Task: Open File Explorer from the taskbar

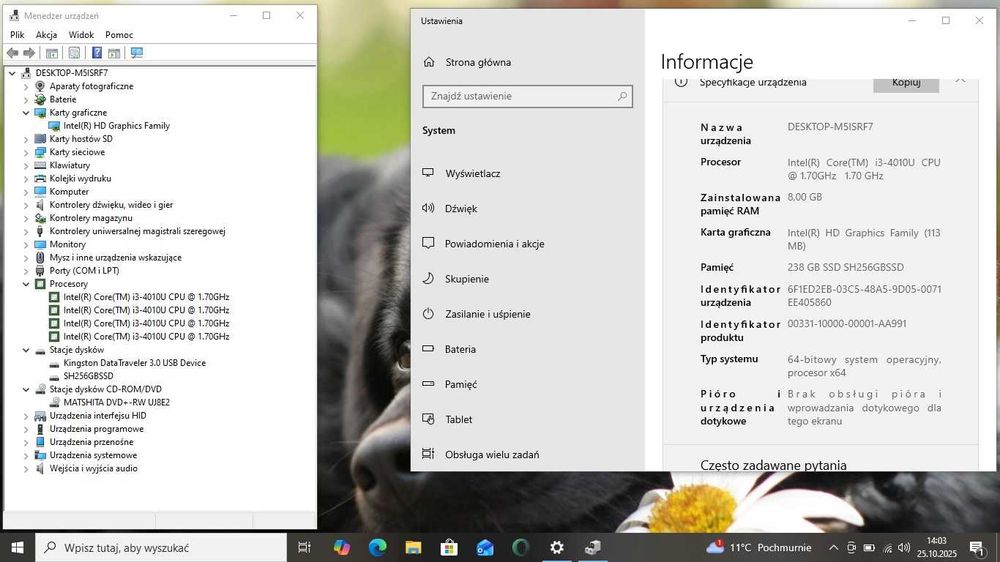Action: click(x=413, y=547)
